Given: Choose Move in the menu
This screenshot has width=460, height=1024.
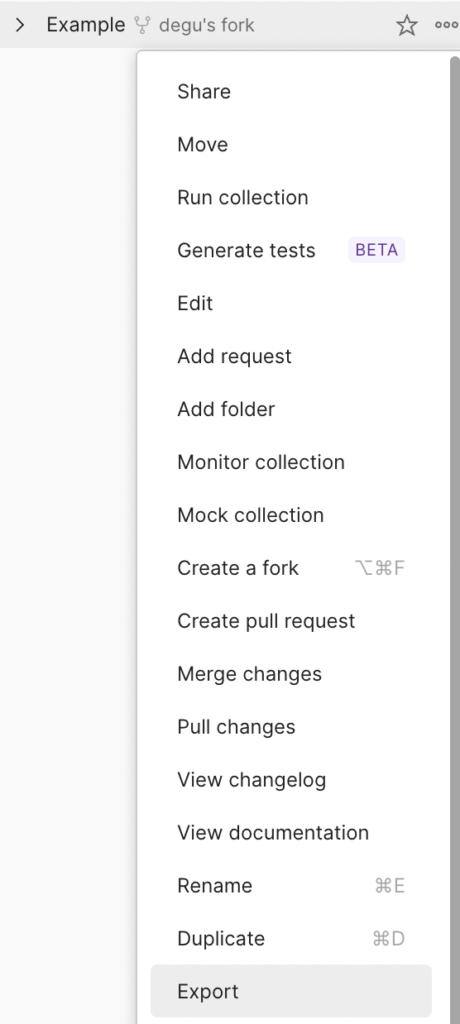Looking at the screenshot, I should pyautogui.click(x=291, y=144).
